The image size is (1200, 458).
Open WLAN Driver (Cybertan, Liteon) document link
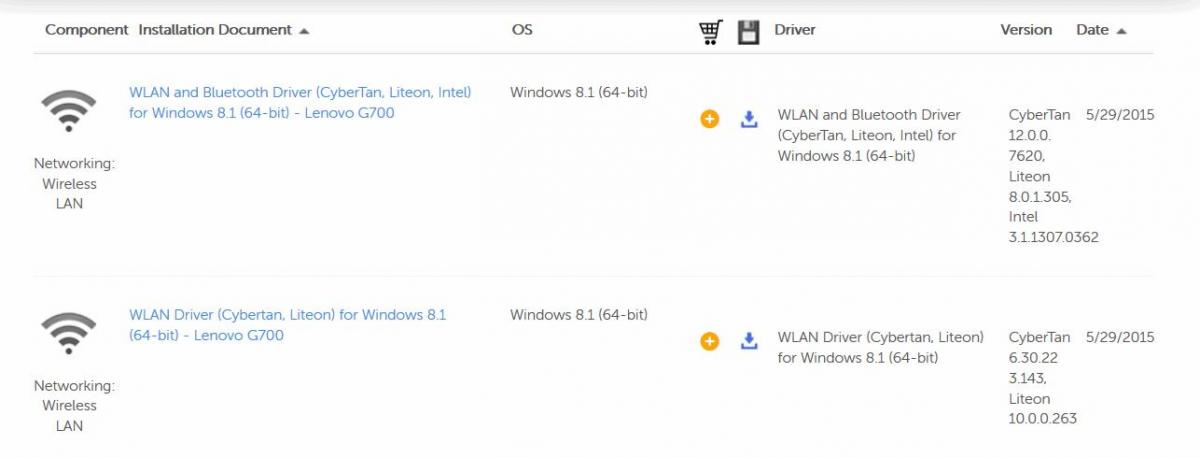[x=288, y=325]
